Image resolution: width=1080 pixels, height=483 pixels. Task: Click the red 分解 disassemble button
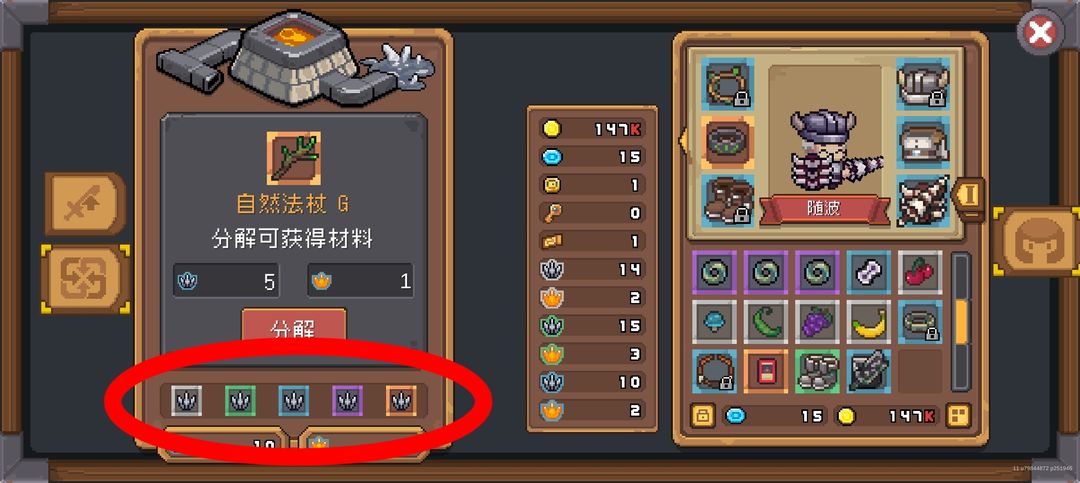pyautogui.click(x=293, y=327)
